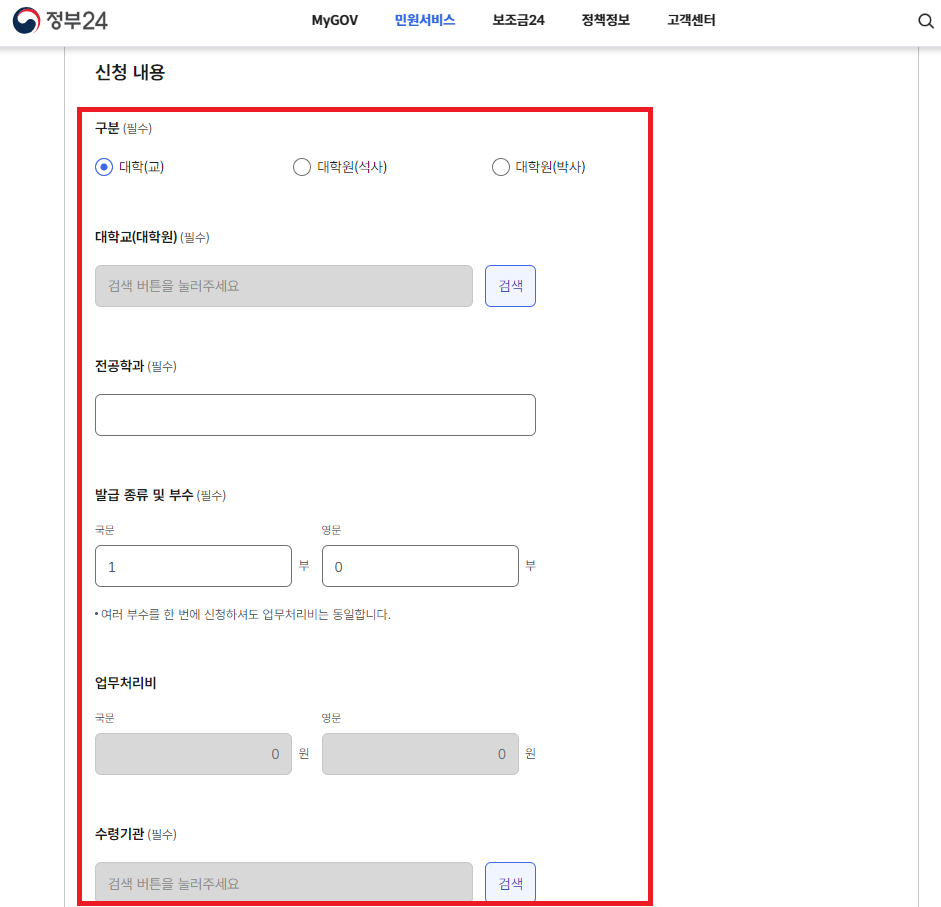The image size is (941, 907).
Task: Click the 대학교(대학원) (필수) label
Action: pyautogui.click(x=152, y=237)
